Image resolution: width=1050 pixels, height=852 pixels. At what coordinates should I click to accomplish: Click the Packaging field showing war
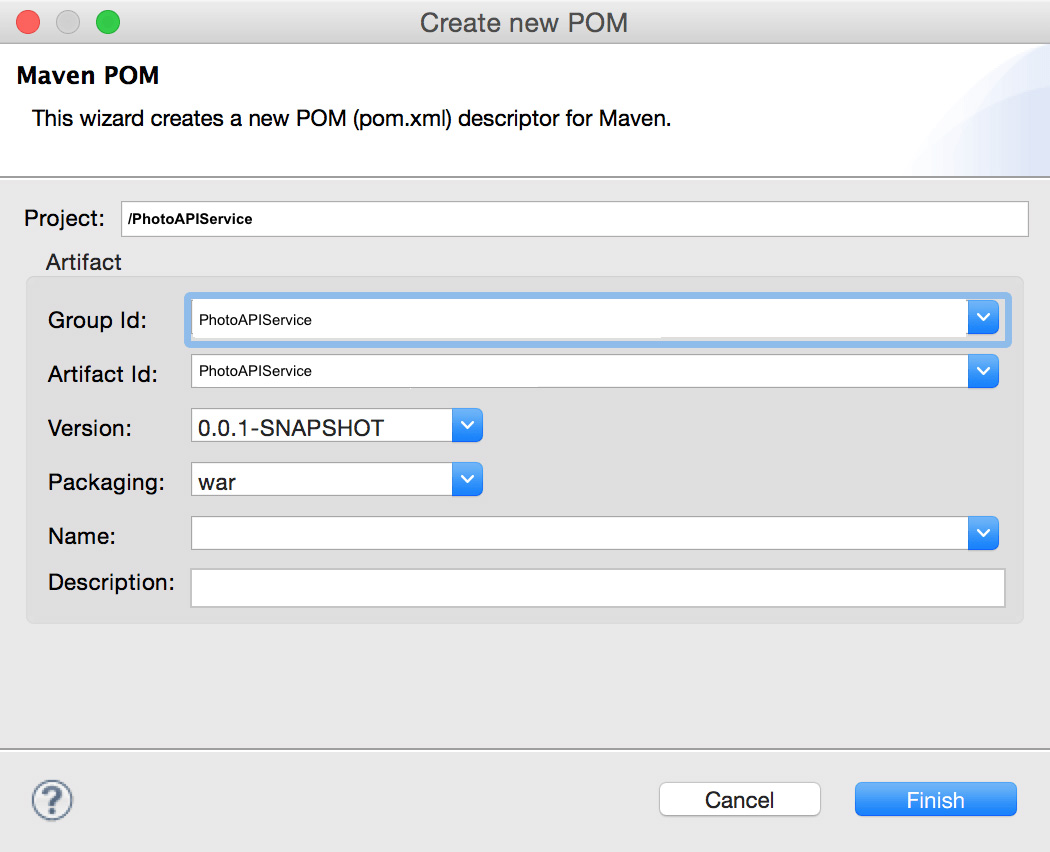[x=321, y=481]
